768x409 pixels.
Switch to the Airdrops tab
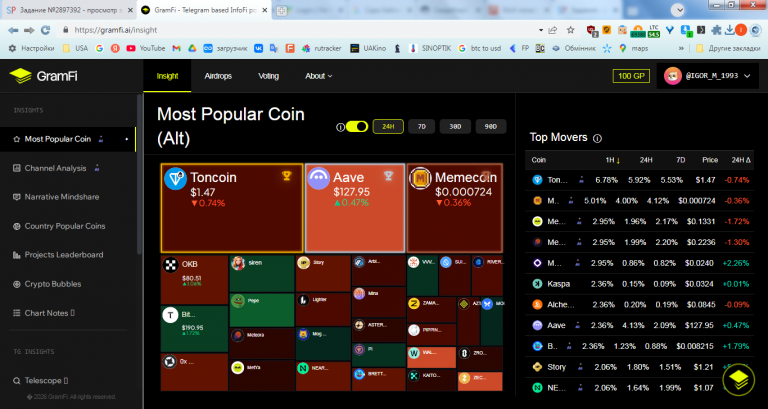[218, 76]
